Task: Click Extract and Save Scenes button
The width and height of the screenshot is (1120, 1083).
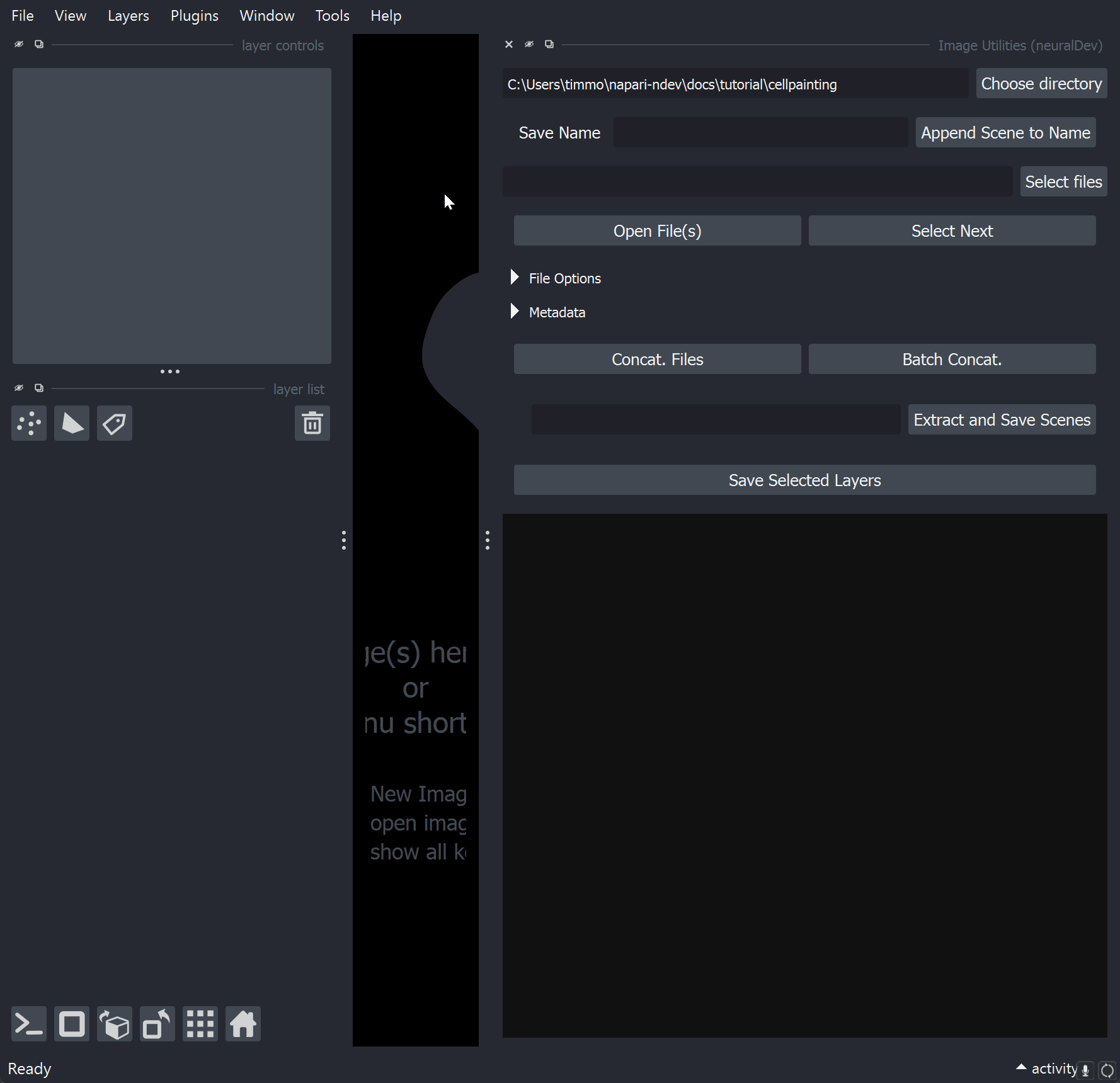Action: coord(1002,419)
